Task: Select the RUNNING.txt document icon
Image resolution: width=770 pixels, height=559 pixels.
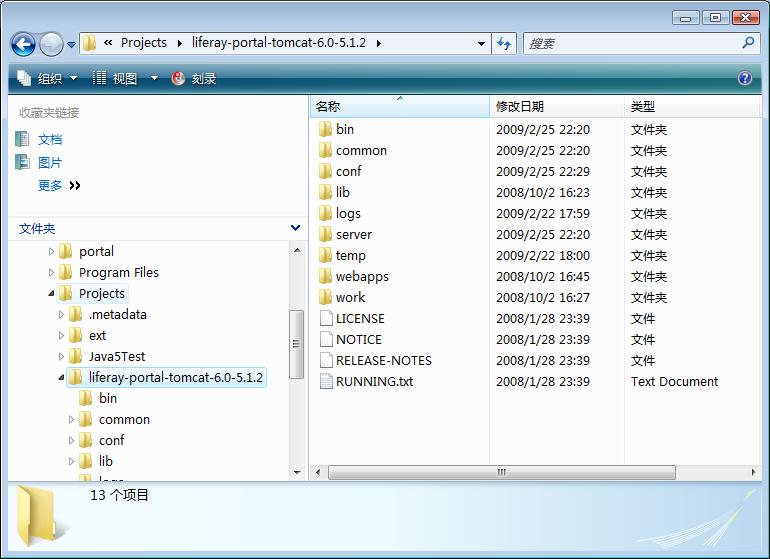Action: click(x=326, y=382)
